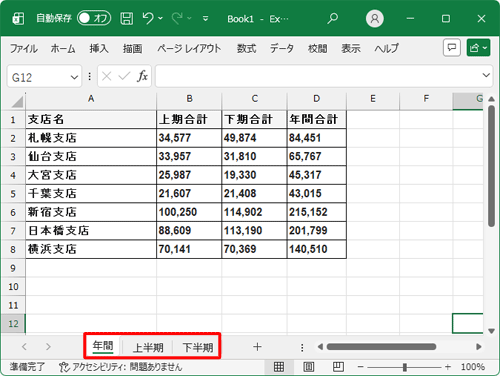The height and width of the screenshot is (376, 500).
Task: Click the zoom in plus button
Action: pos(448,367)
